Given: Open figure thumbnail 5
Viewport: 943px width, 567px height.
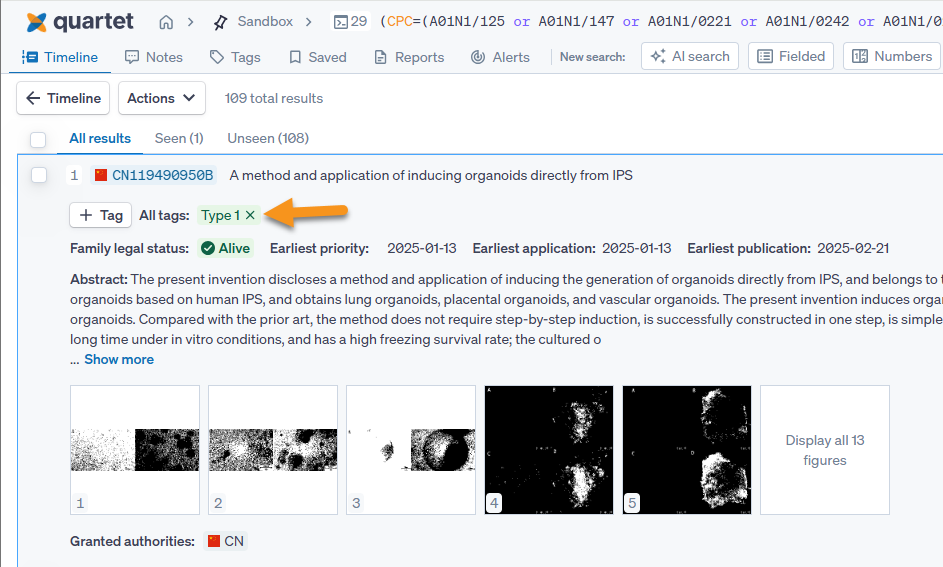Looking at the screenshot, I should tap(687, 450).
